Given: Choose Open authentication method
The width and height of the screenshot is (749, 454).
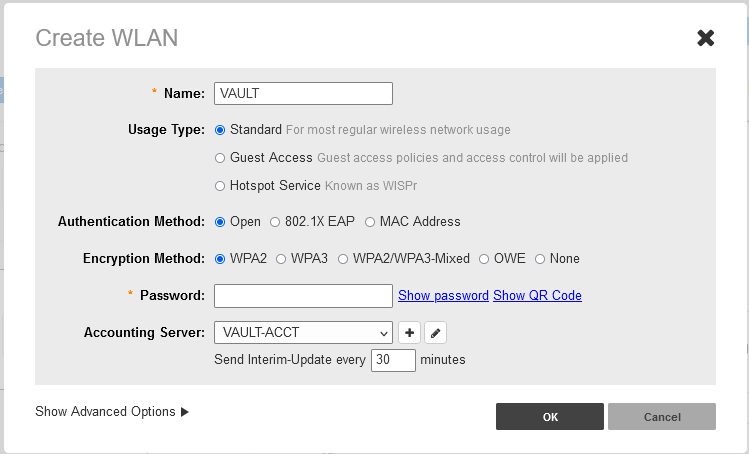Looking at the screenshot, I should pyautogui.click(x=220, y=222).
